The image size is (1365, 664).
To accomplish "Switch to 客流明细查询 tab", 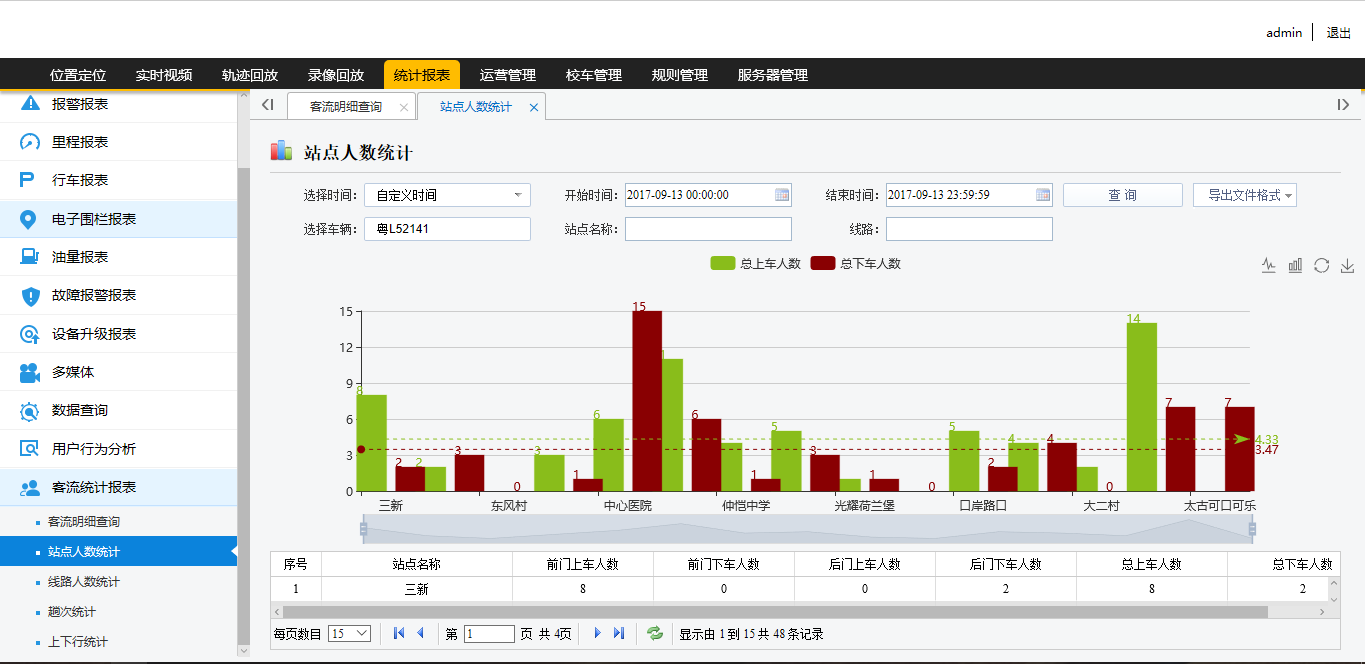I will (345, 106).
